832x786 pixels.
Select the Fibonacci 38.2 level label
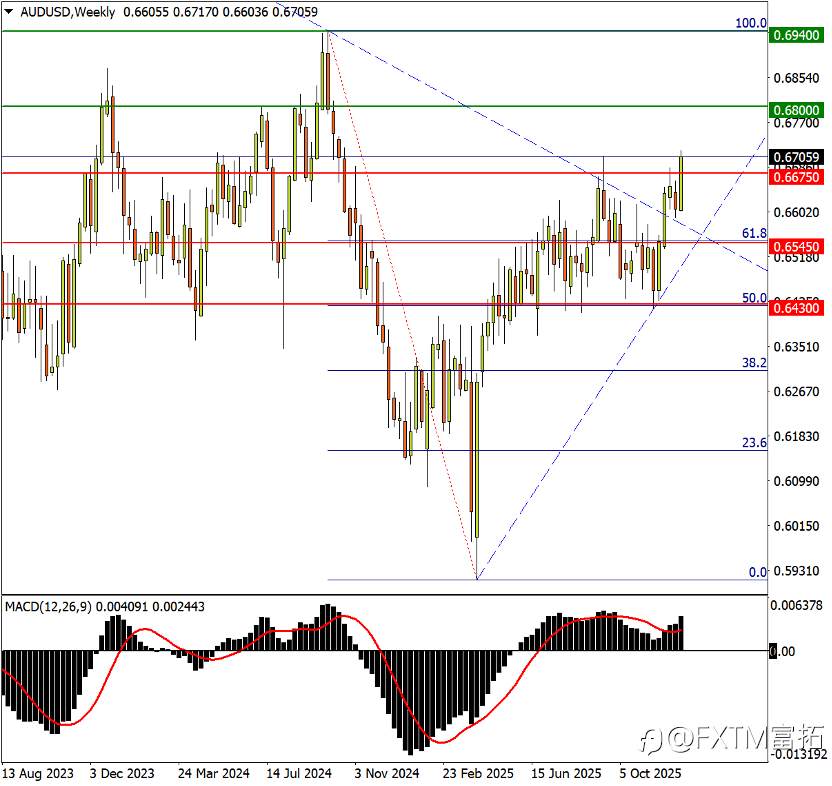(x=754, y=363)
